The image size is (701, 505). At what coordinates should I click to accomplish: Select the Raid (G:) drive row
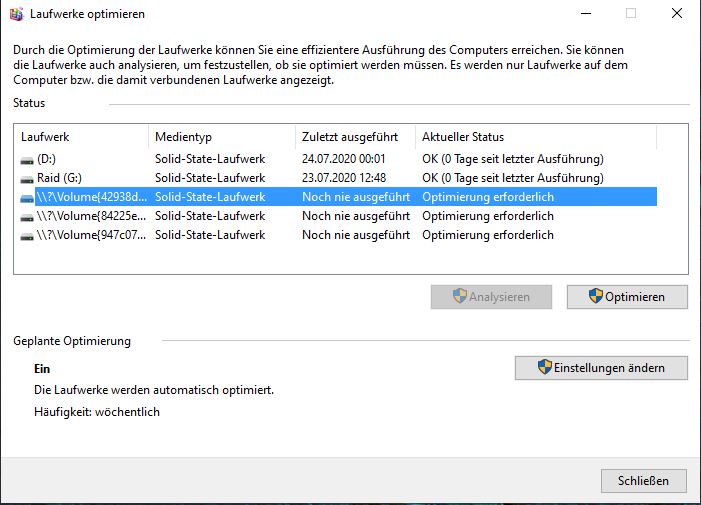(x=338, y=178)
